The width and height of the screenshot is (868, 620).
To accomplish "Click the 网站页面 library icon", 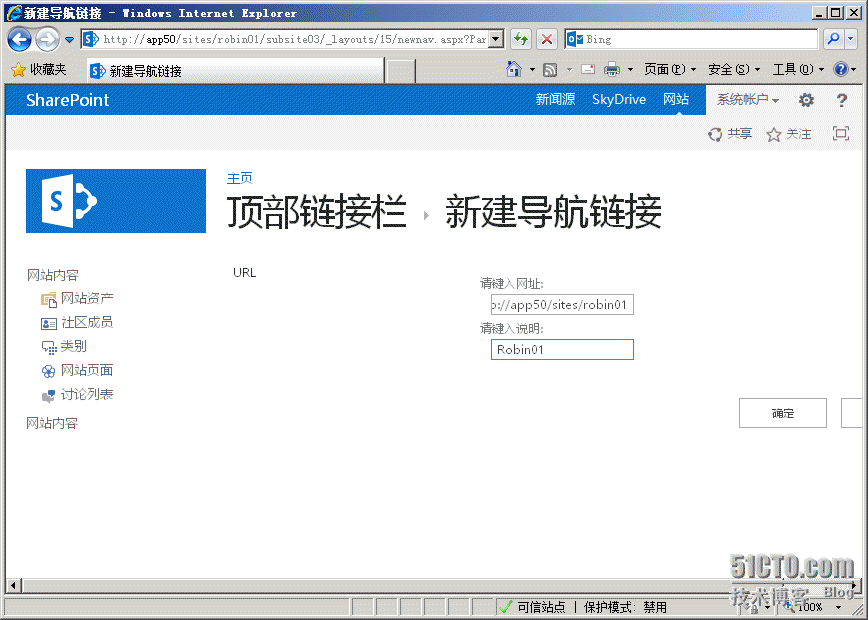I will click(49, 371).
